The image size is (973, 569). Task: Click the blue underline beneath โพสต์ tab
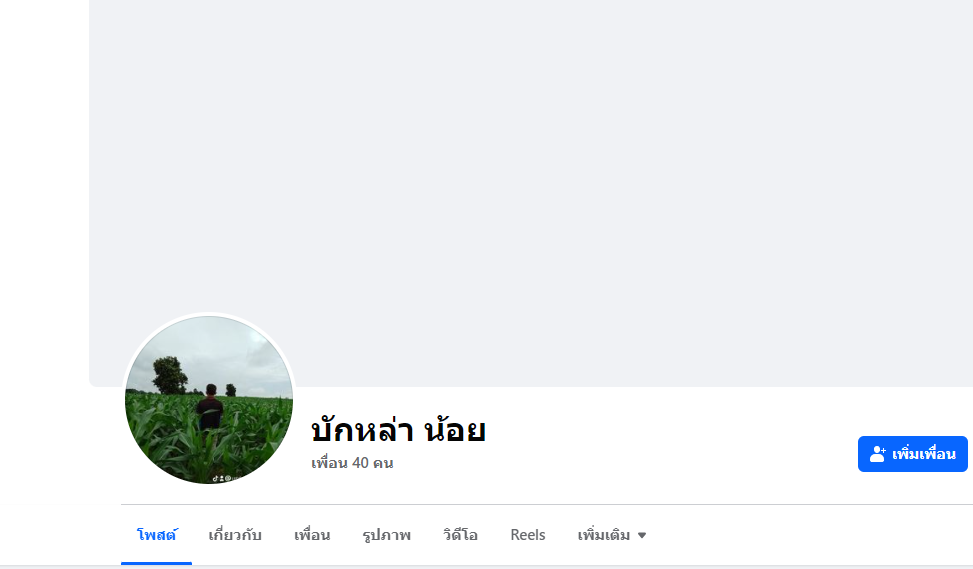point(156,563)
